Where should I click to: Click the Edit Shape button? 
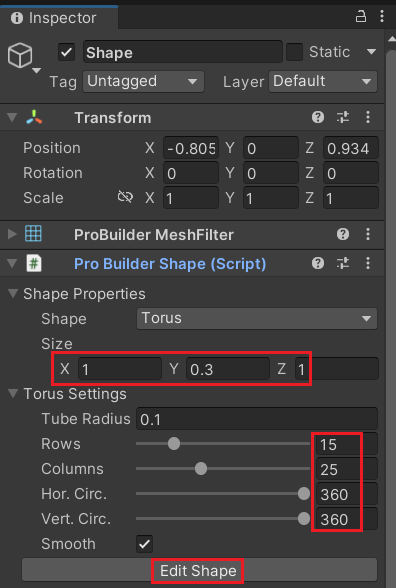pos(199,571)
